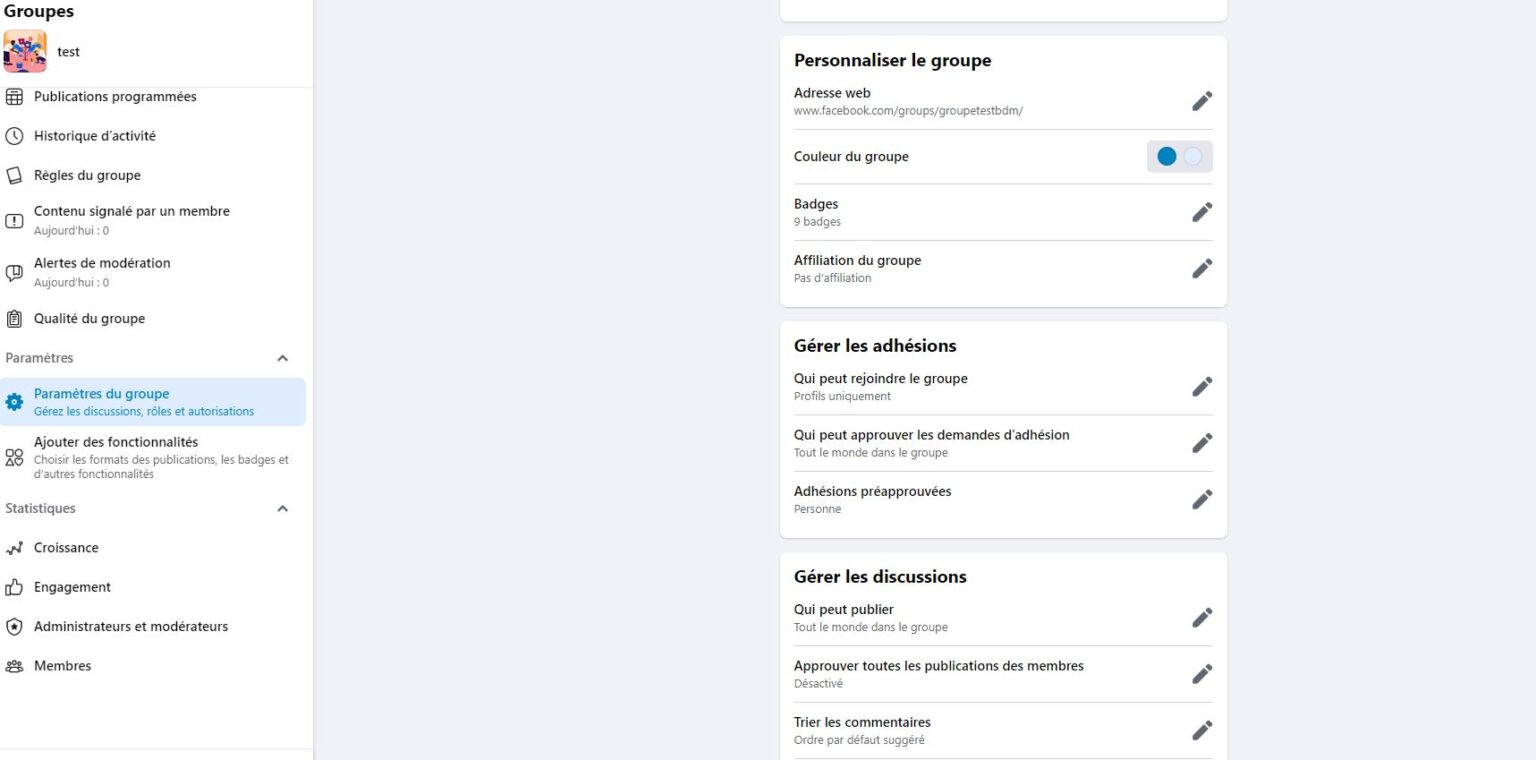Change Trier les commentaires default order
The height and width of the screenshot is (760, 1536).
pyautogui.click(x=1202, y=729)
